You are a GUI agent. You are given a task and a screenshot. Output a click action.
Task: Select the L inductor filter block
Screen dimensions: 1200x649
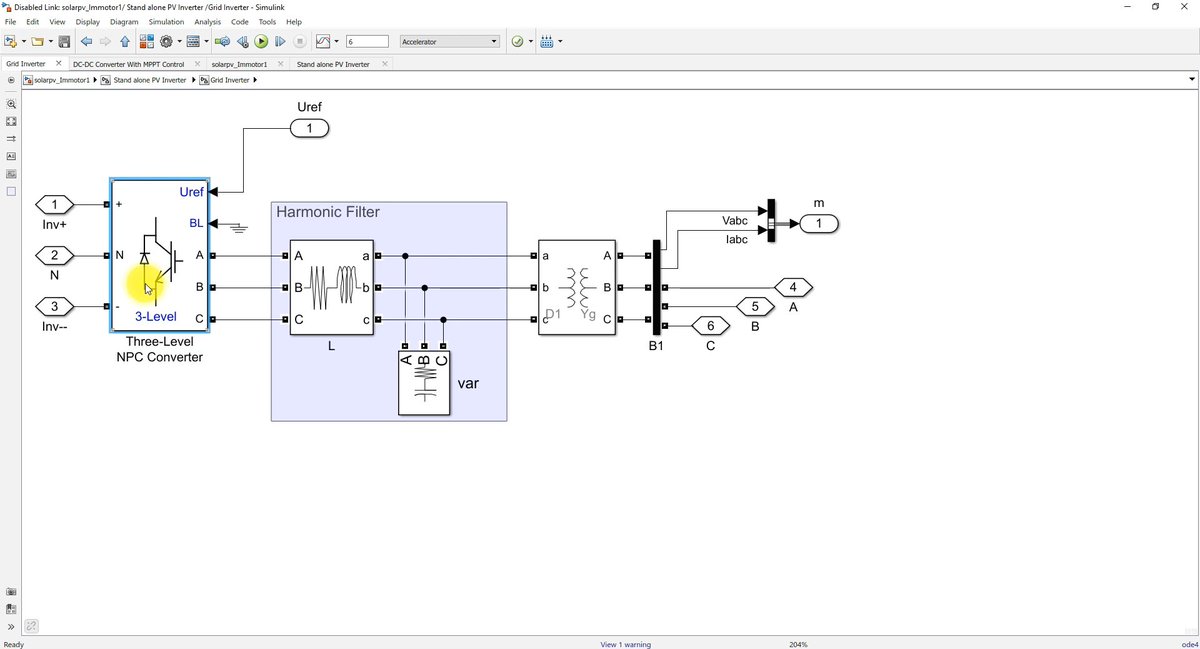(331, 288)
